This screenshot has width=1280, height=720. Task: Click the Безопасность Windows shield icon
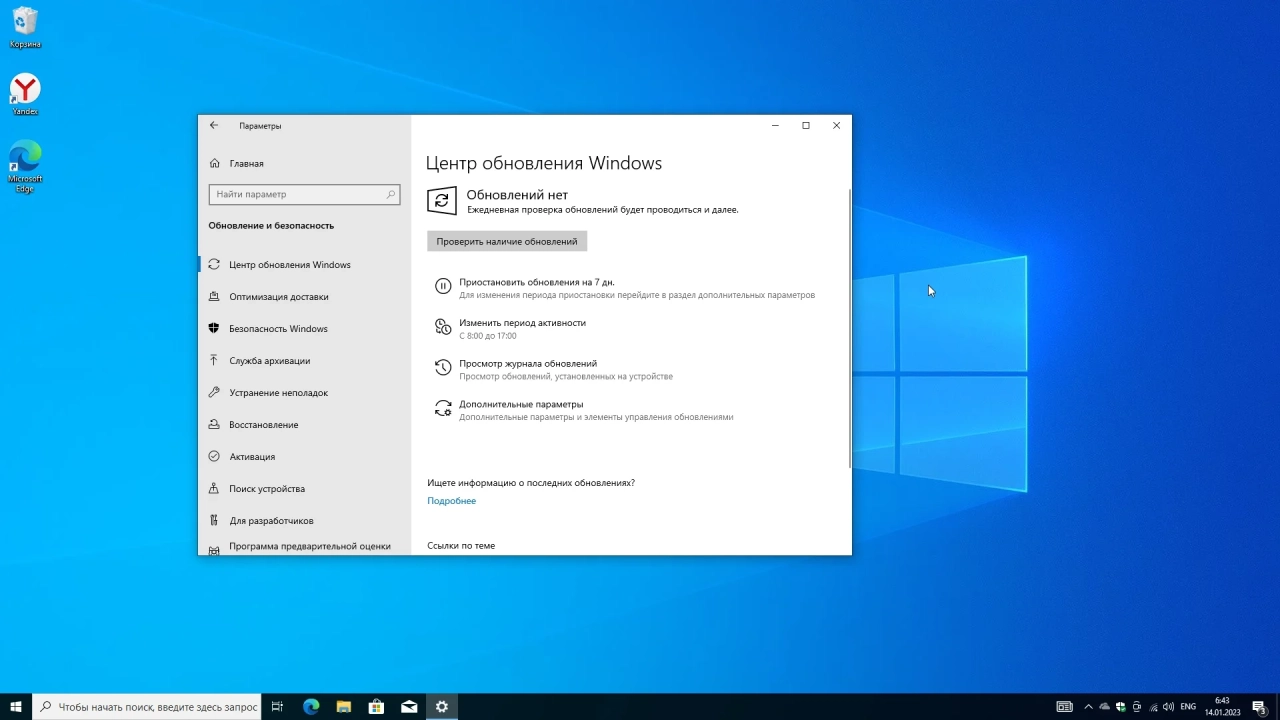(x=214, y=329)
